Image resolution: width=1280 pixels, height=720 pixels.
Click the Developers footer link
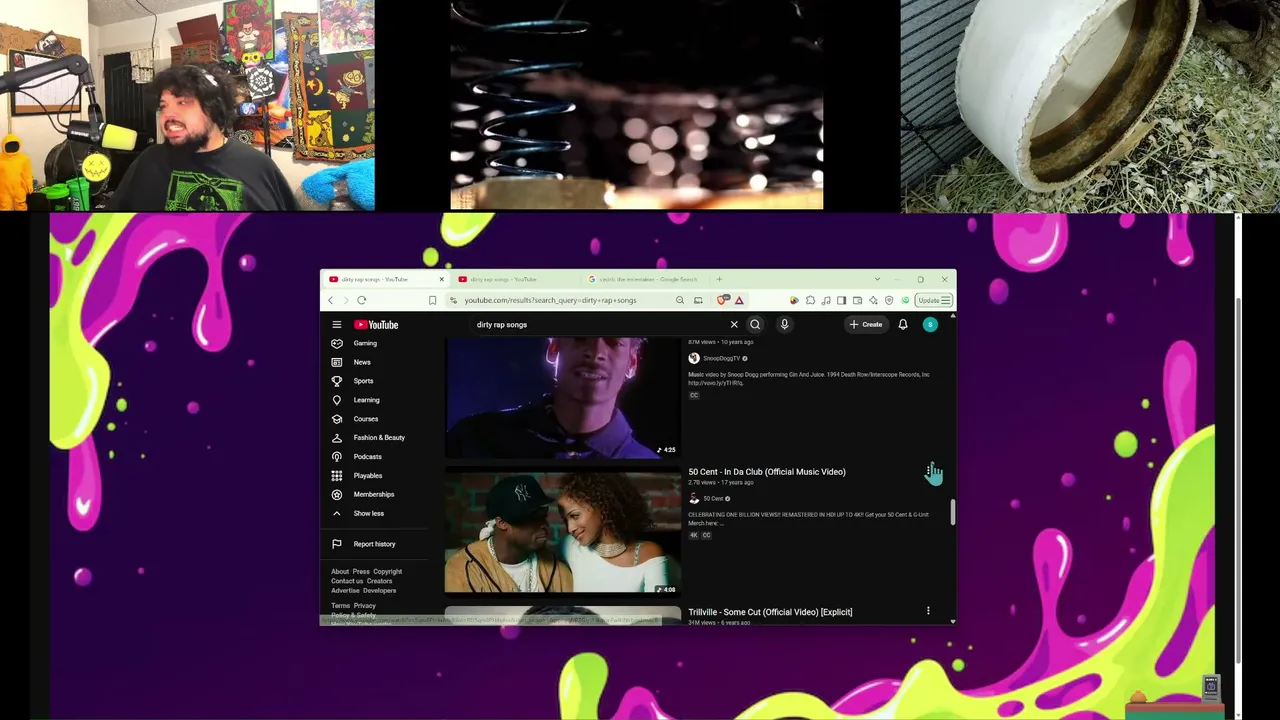pos(380,591)
